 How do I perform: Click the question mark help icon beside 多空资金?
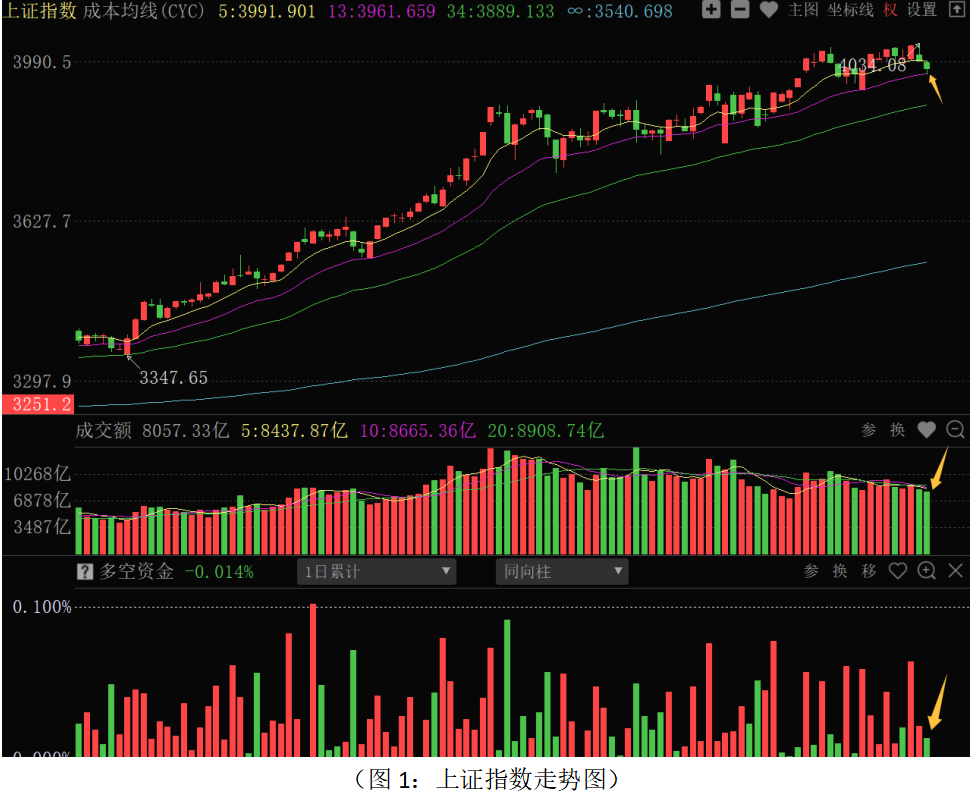pos(85,572)
